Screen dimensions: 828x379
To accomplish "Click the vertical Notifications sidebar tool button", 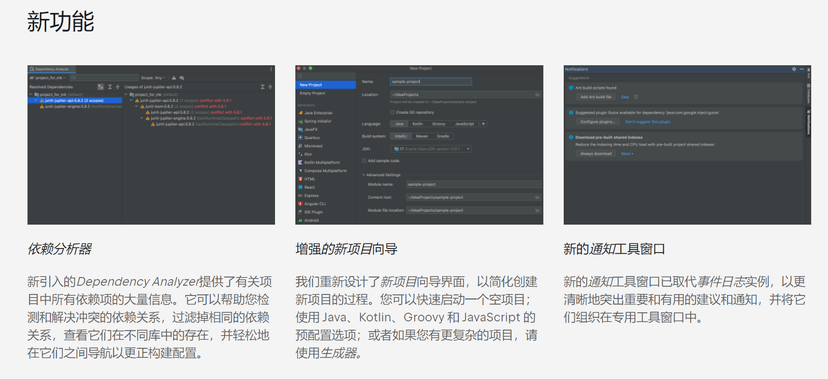I will [808, 122].
